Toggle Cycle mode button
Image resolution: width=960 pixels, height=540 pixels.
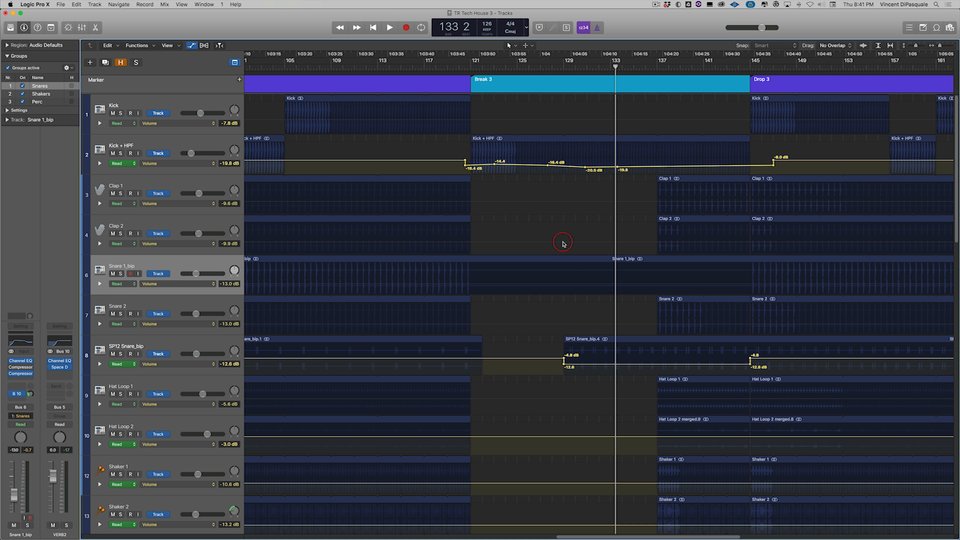[x=421, y=28]
